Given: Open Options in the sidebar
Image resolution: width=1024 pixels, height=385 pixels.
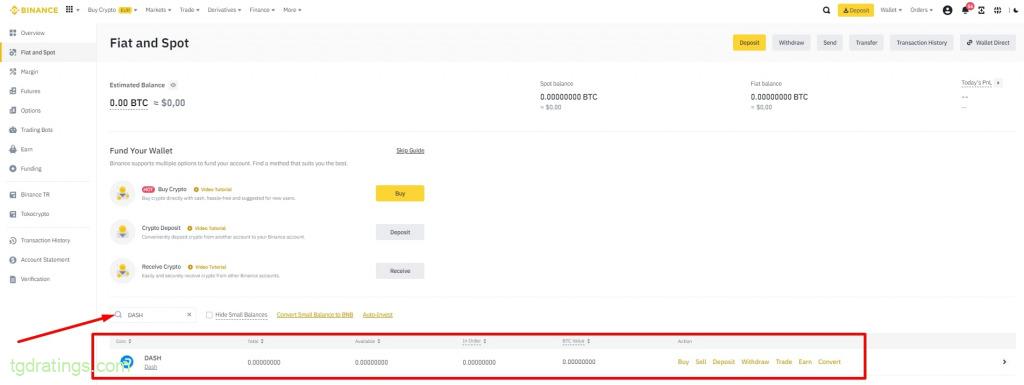Looking at the screenshot, I should tap(30, 110).
